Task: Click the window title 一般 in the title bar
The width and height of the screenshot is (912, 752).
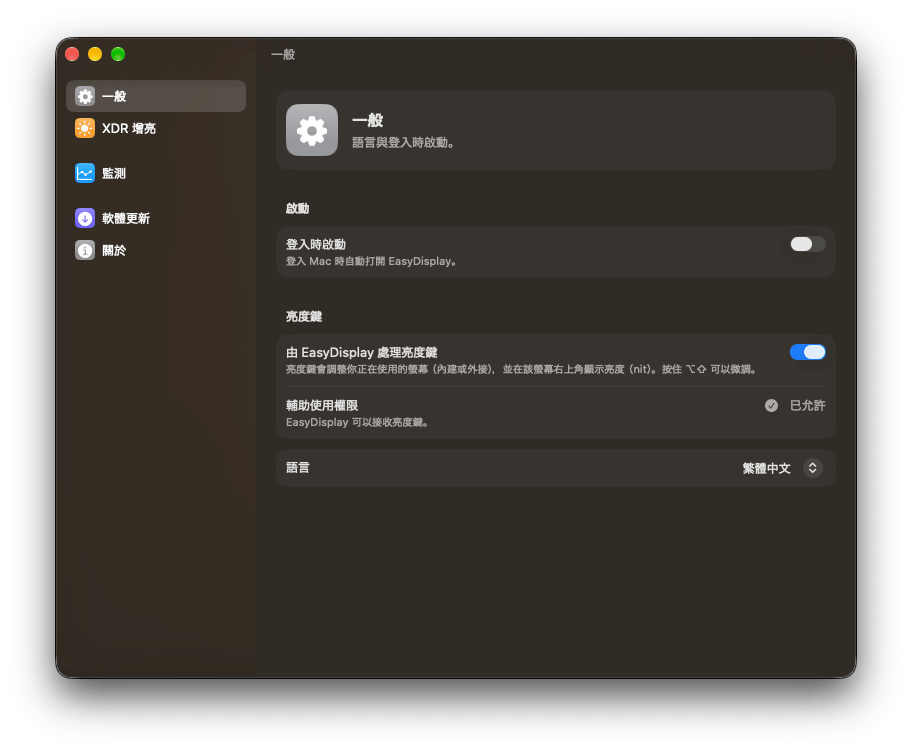Action: pos(283,55)
